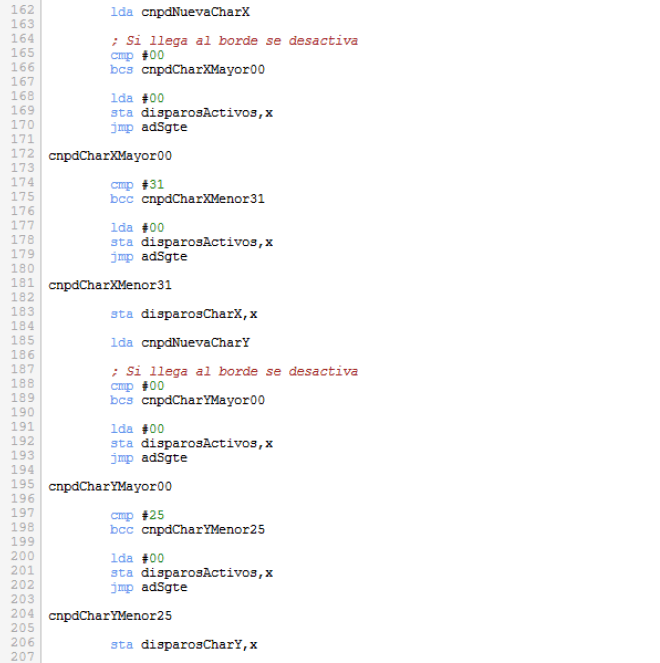Click the 'lda cnpdNuevaCharY' instruction
Viewport: 660px width, 663px height.
[x=180, y=343]
